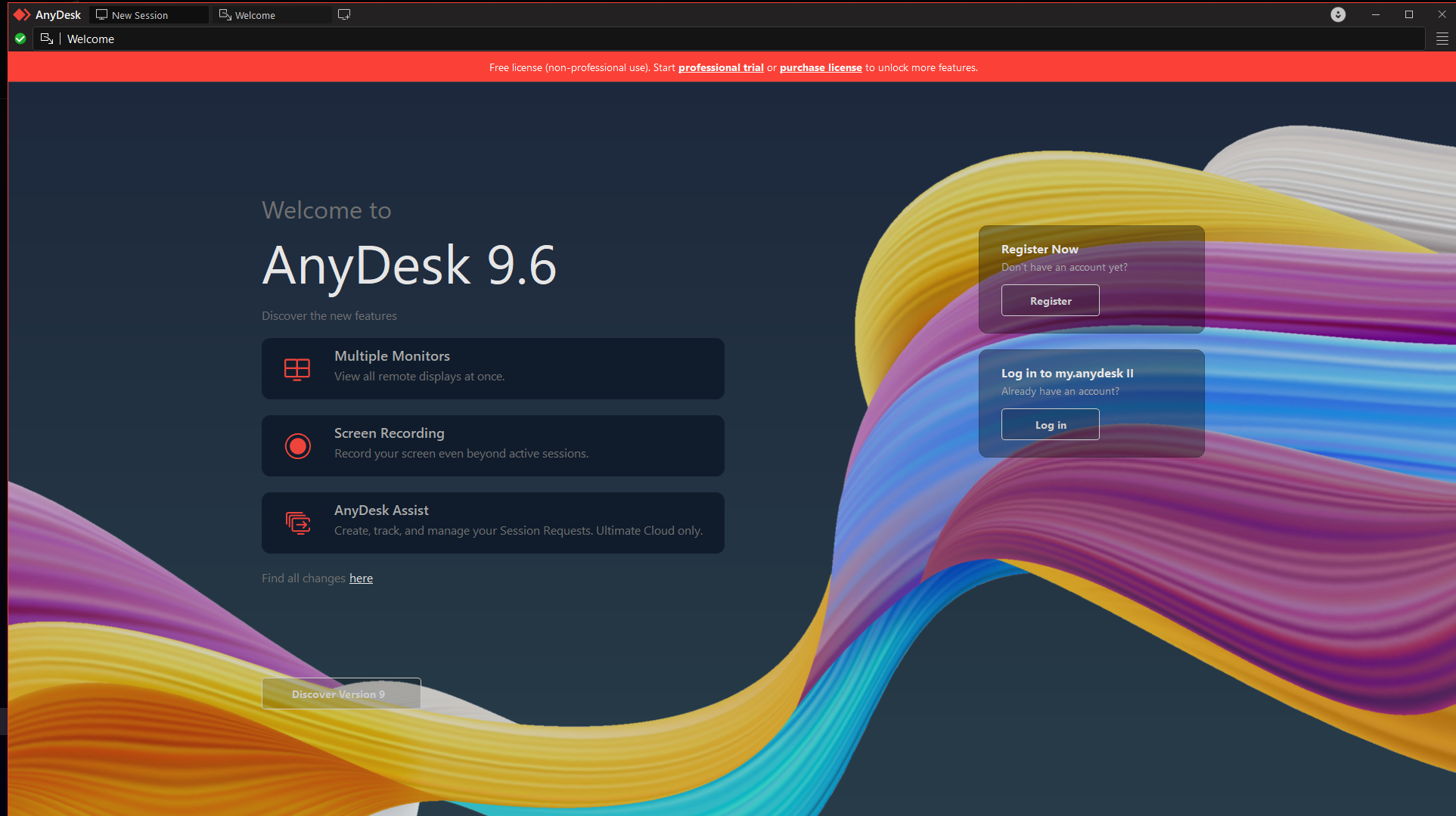1456x816 pixels.
Task: Check the green connection status icon
Action: [x=20, y=39]
